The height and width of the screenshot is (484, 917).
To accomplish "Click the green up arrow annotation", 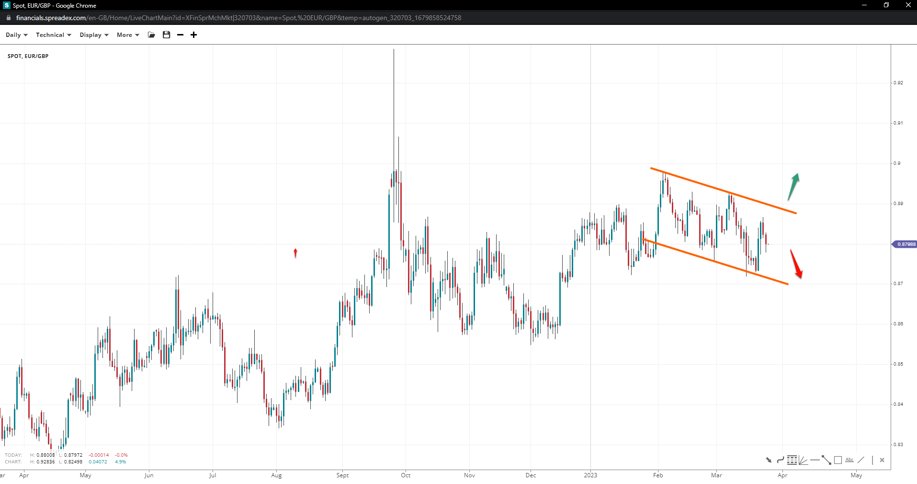I will 794,185.
